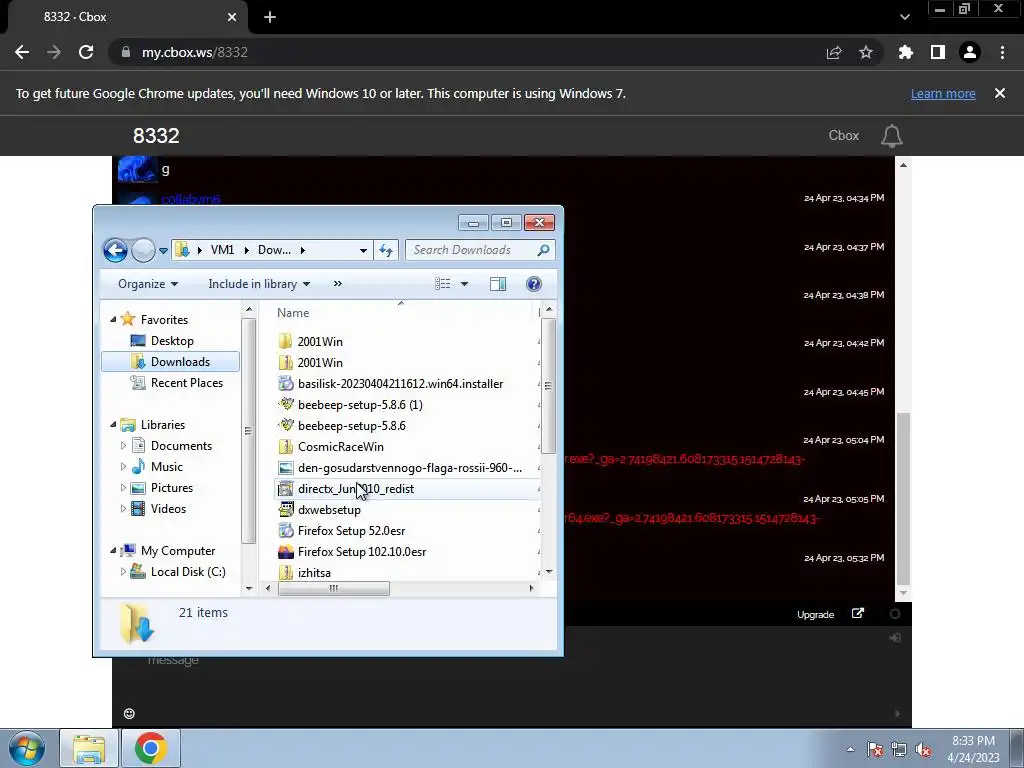Collapse the Libraries tree group

(x=113, y=424)
